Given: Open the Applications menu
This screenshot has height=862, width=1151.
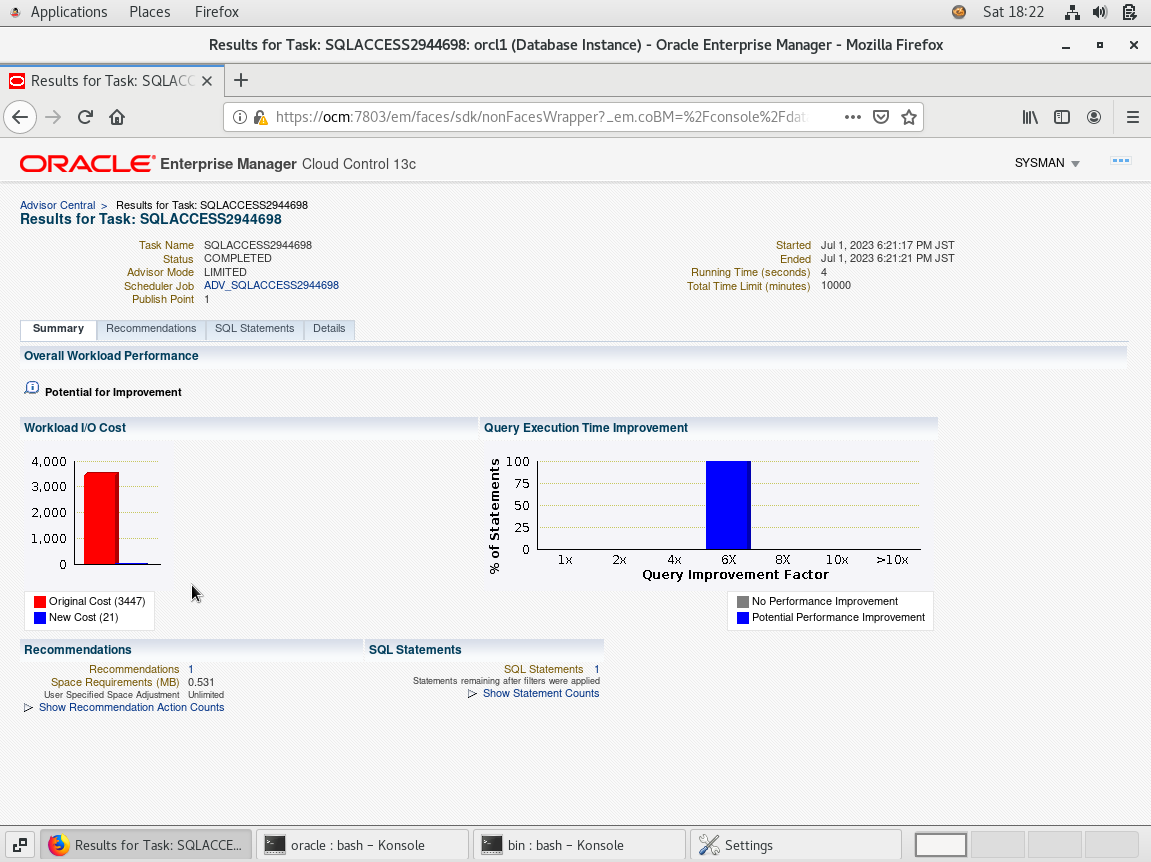Looking at the screenshot, I should (69, 12).
